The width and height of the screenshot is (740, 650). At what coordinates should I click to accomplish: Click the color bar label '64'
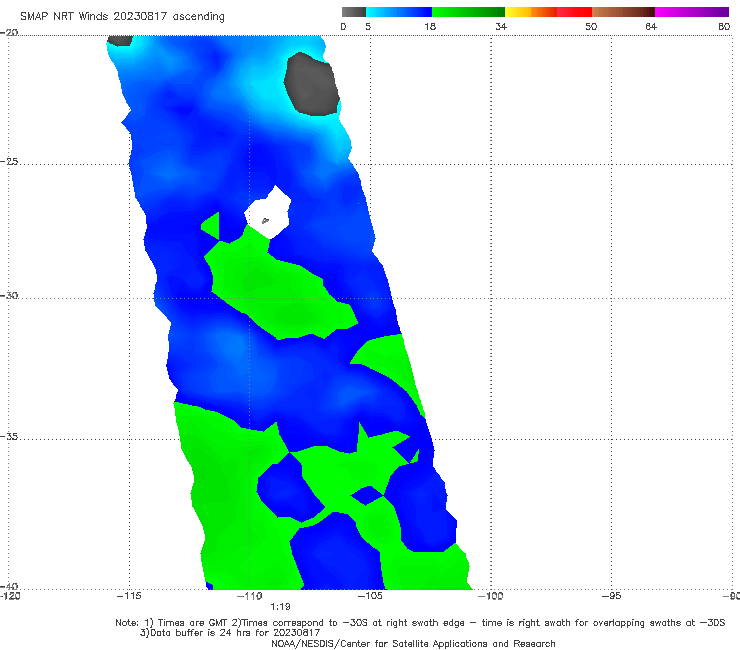[651, 26]
